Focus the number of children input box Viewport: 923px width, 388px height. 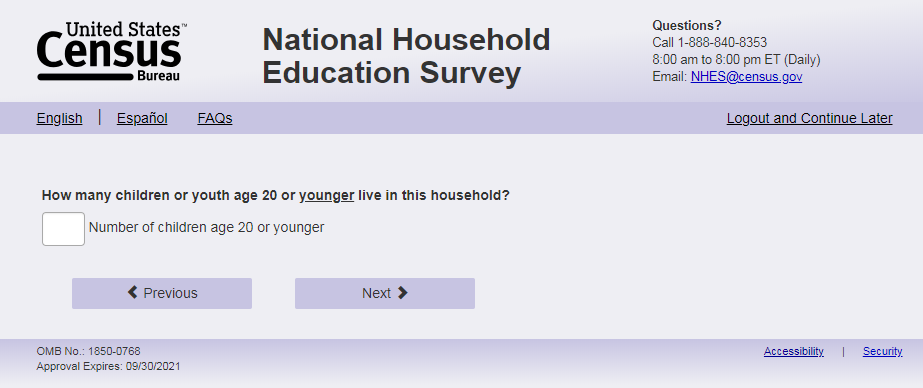(x=64, y=229)
